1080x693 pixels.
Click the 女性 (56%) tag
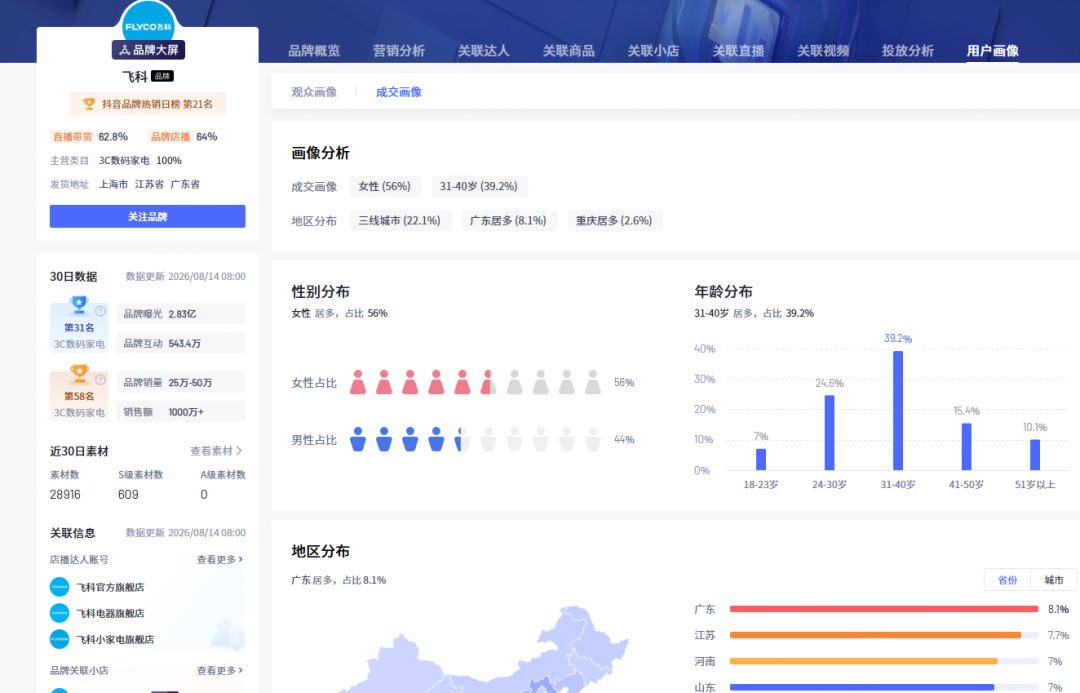(384, 186)
